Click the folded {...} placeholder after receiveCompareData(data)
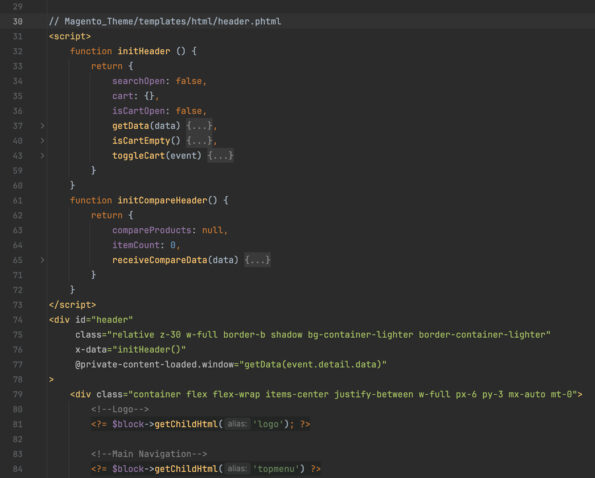This screenshot has height=478, width=595. [257, 260]
